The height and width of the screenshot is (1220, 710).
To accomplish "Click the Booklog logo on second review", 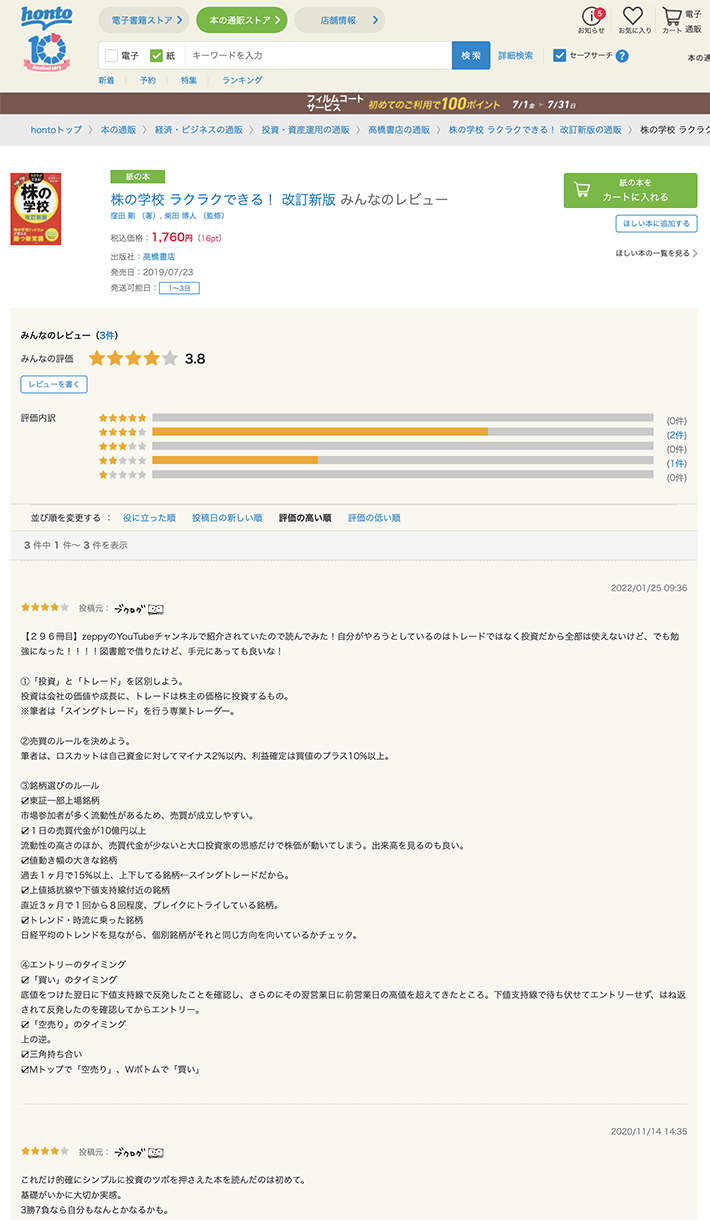I will (138, 1152).
